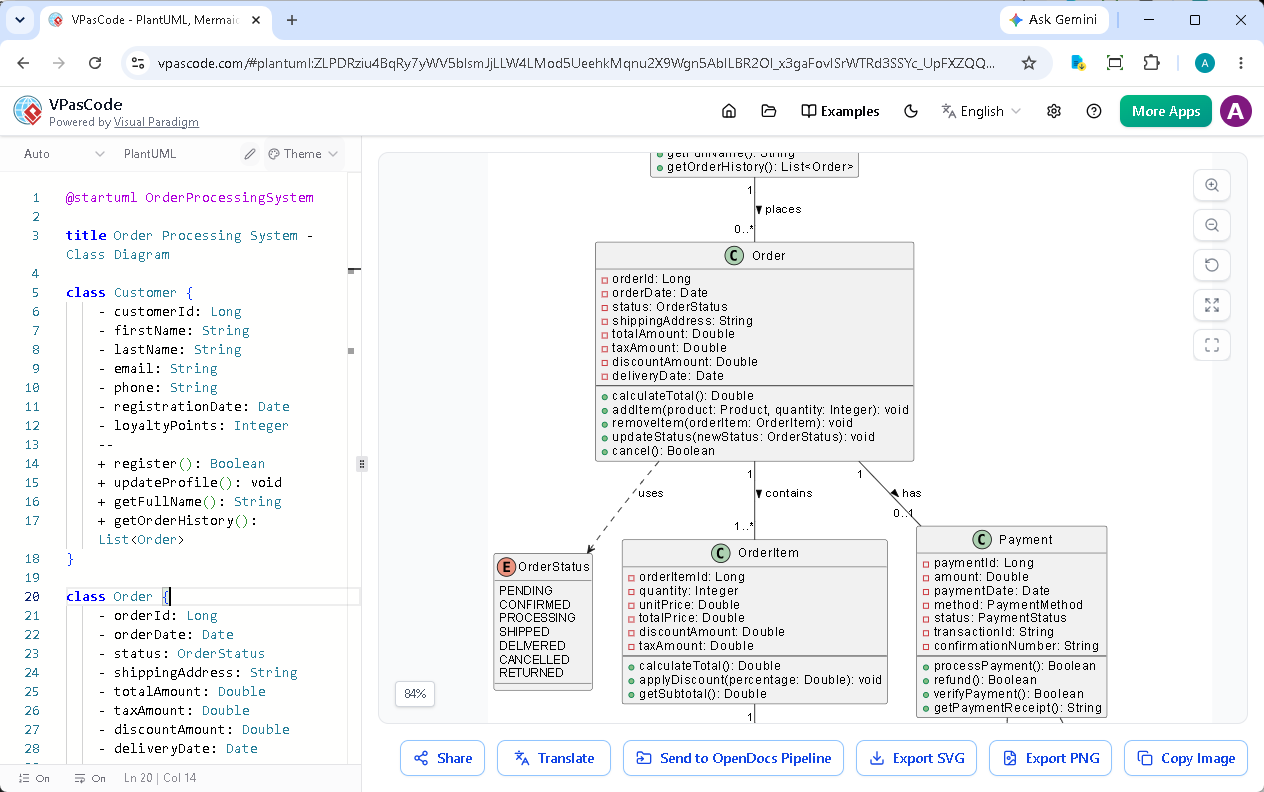Open the Auto mode dropdown
The width and height of the screenshot is (1264, 792).
tap(64, 154)
